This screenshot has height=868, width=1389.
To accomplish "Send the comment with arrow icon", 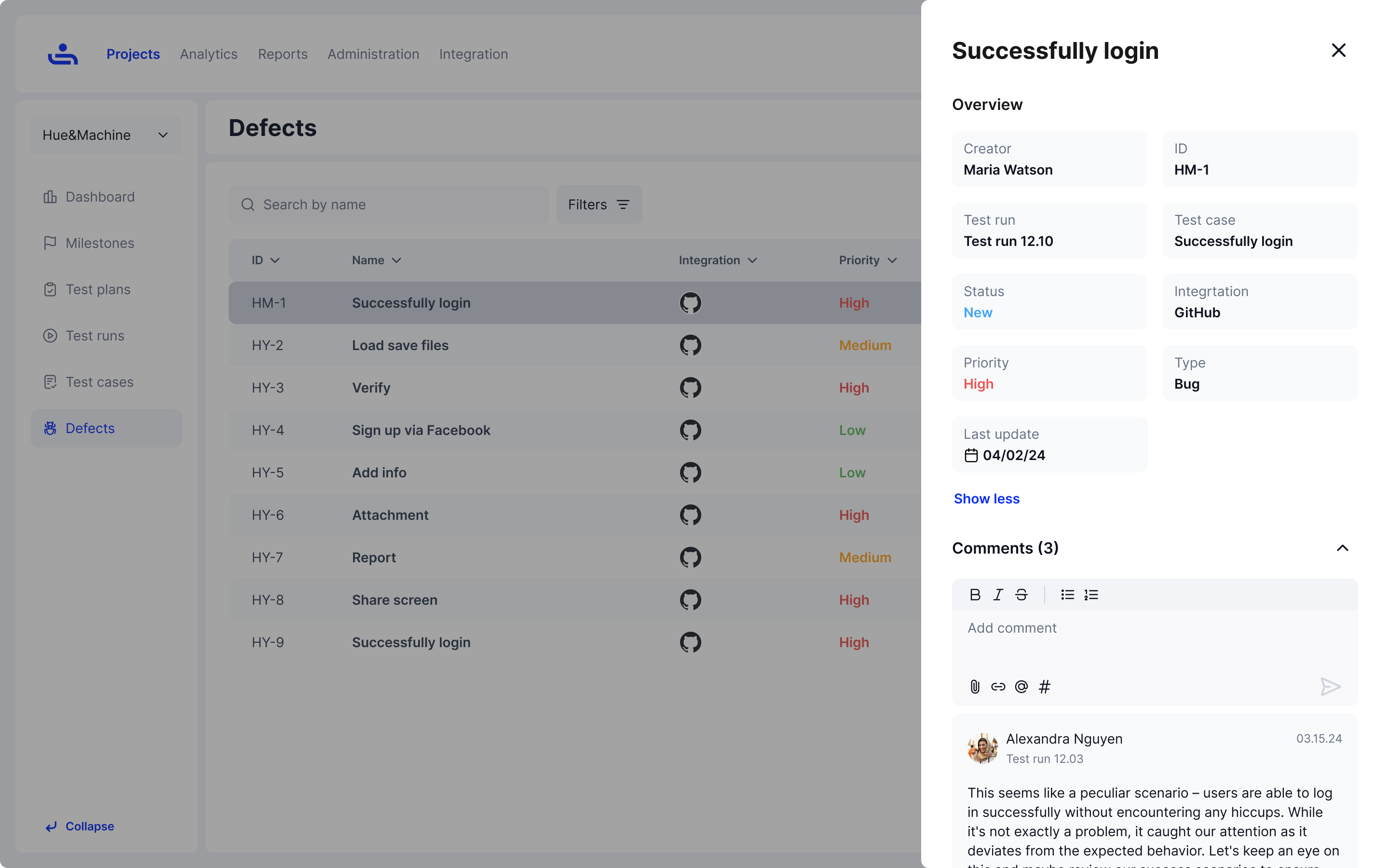I will click(x=1330, y=687).
